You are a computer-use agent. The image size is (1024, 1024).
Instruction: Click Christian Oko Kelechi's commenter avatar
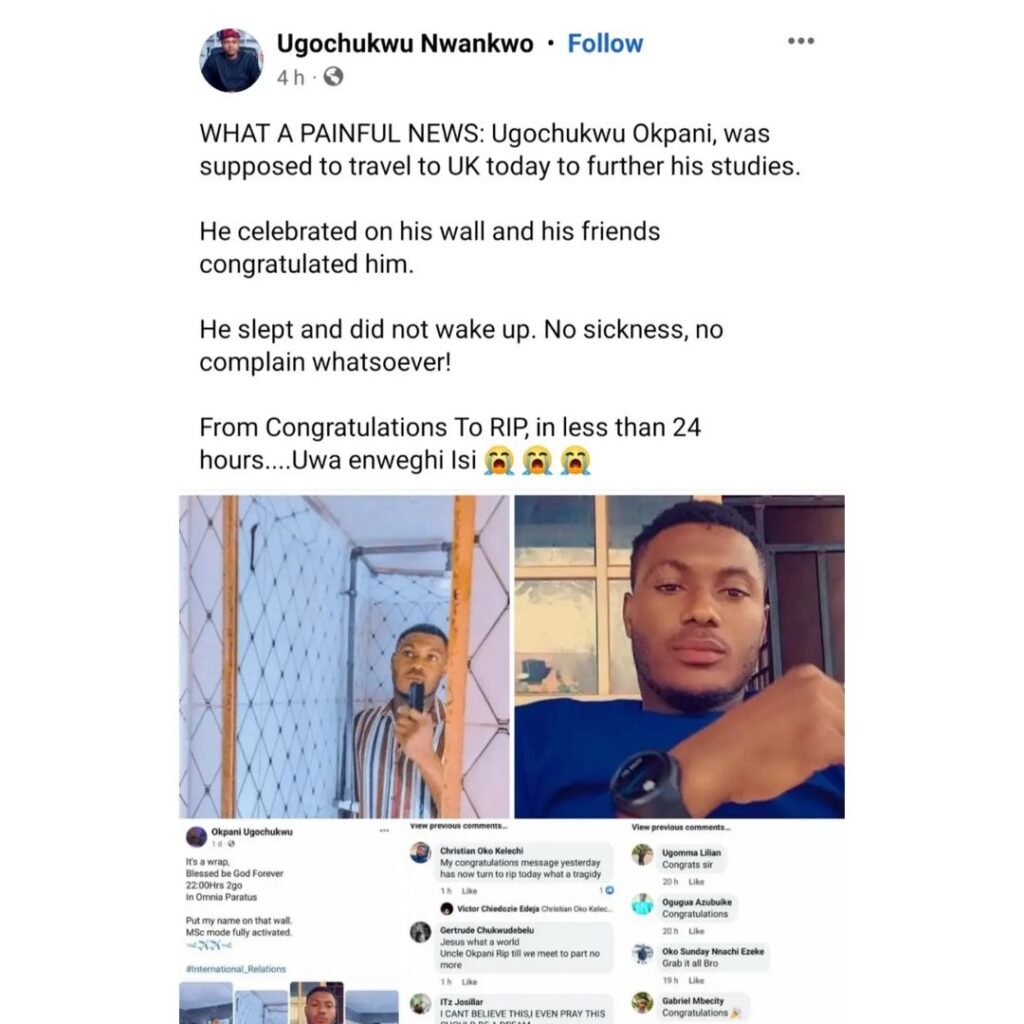pyautogui.click(x=421, y=853)
